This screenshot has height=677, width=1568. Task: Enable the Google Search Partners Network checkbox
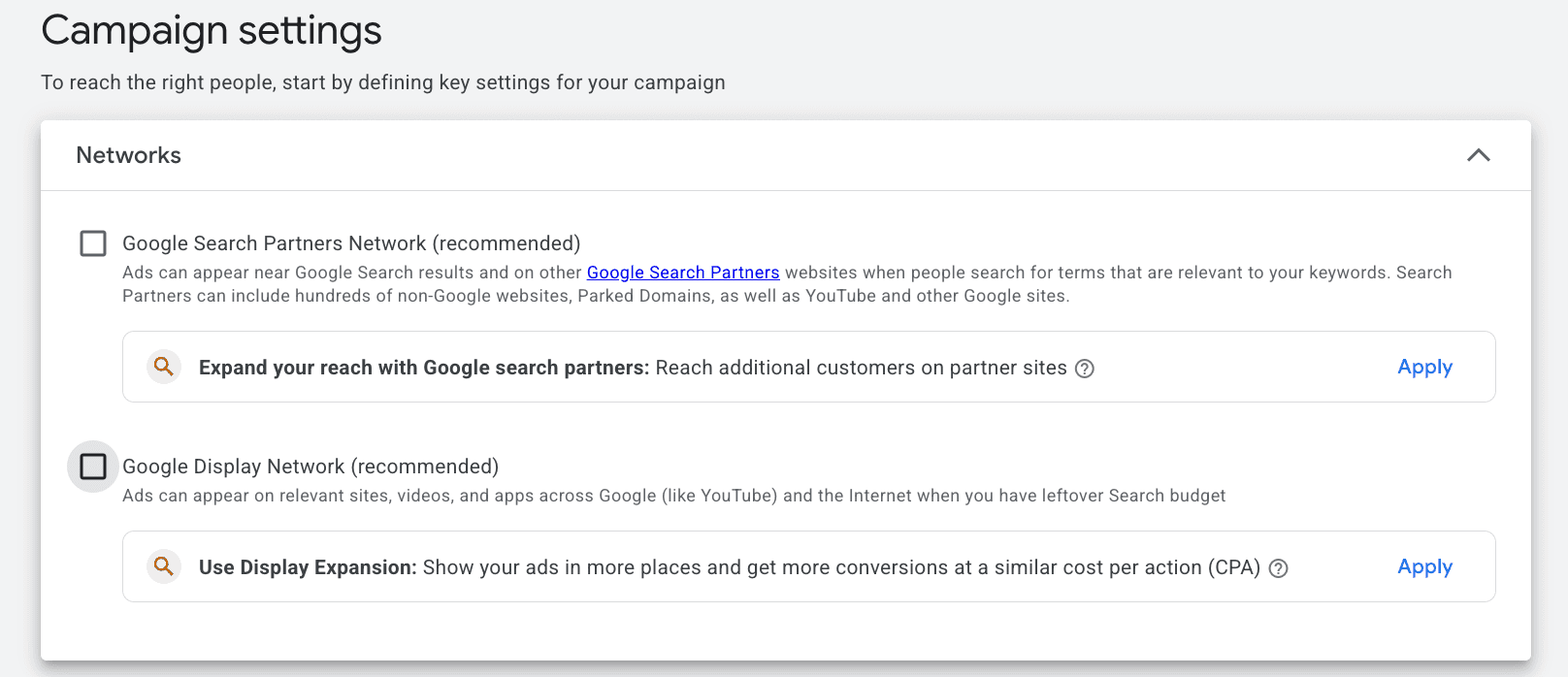point(93,243)
